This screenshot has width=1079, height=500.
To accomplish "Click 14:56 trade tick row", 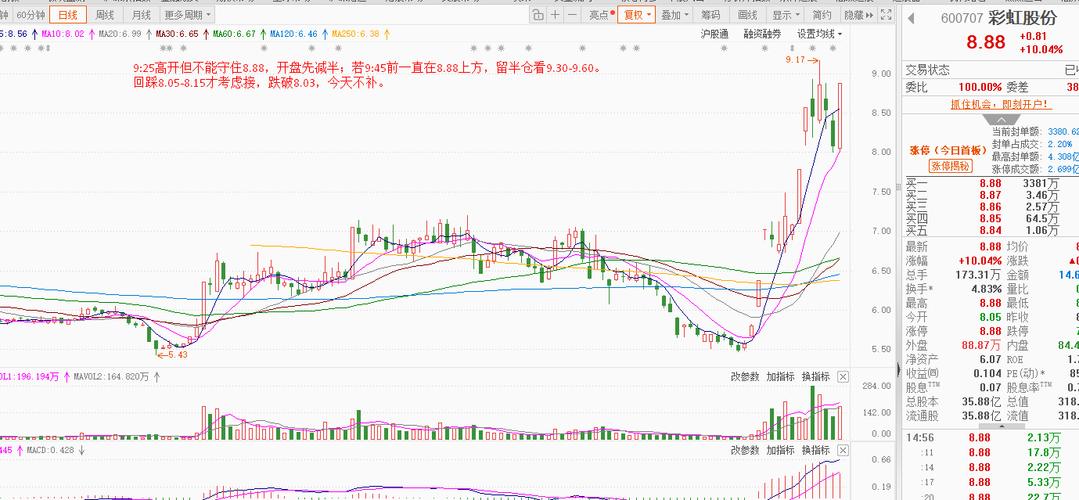I will (990, 437).
